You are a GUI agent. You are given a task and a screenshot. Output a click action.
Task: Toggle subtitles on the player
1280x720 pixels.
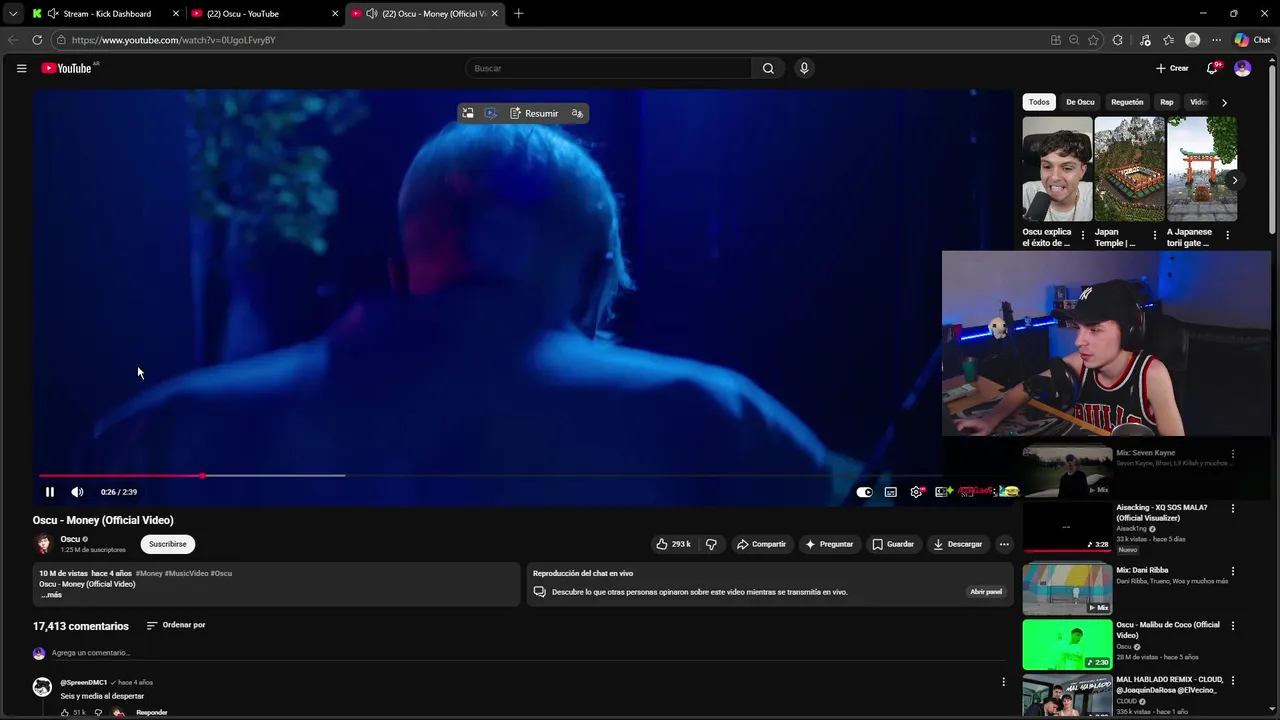click(x=890, y=492)
